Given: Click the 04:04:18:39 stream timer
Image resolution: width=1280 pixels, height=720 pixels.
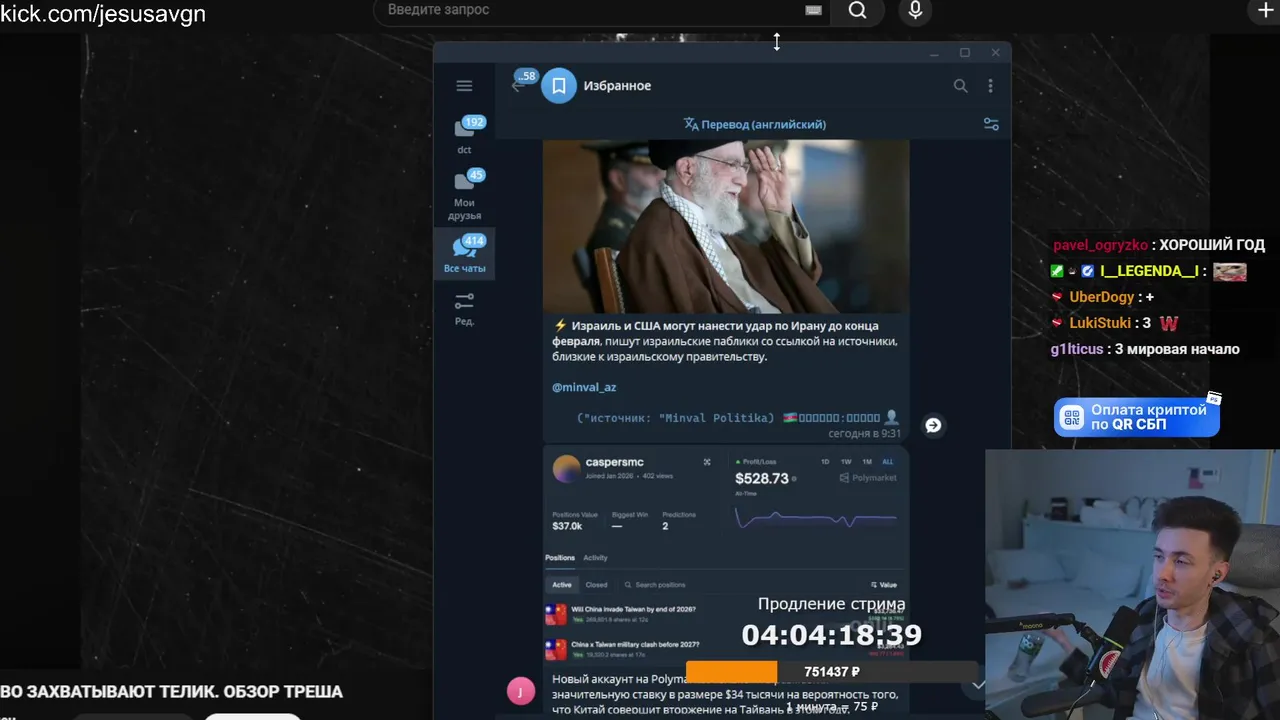Looking at the screenshot, I should tap(831, 635).
